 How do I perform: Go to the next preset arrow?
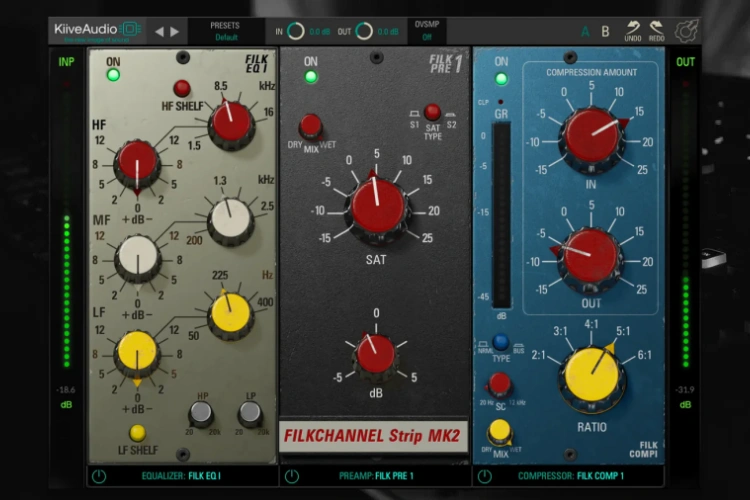pos(175,32)
